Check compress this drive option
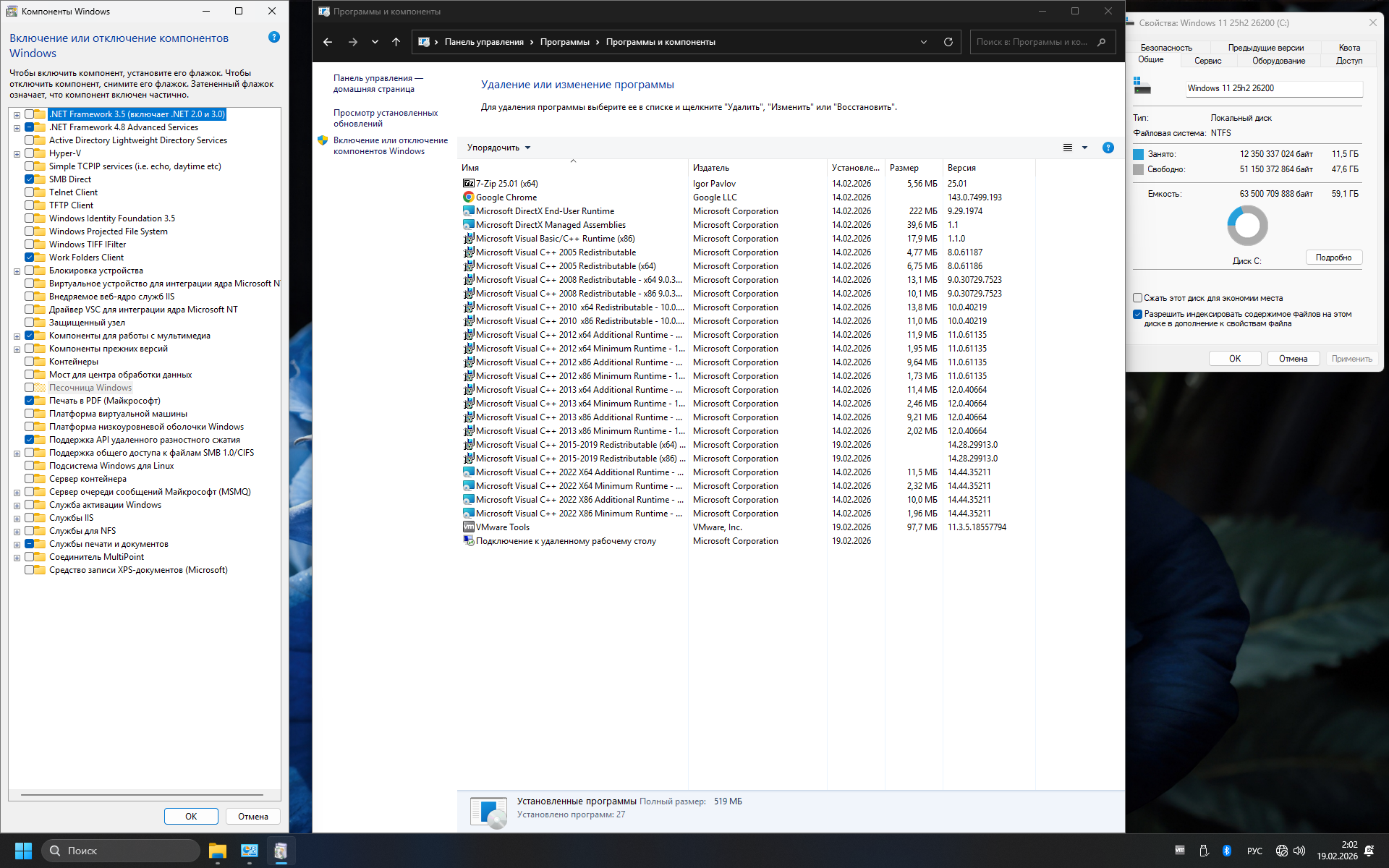The image size is (1389, 868). point(1137,298)
